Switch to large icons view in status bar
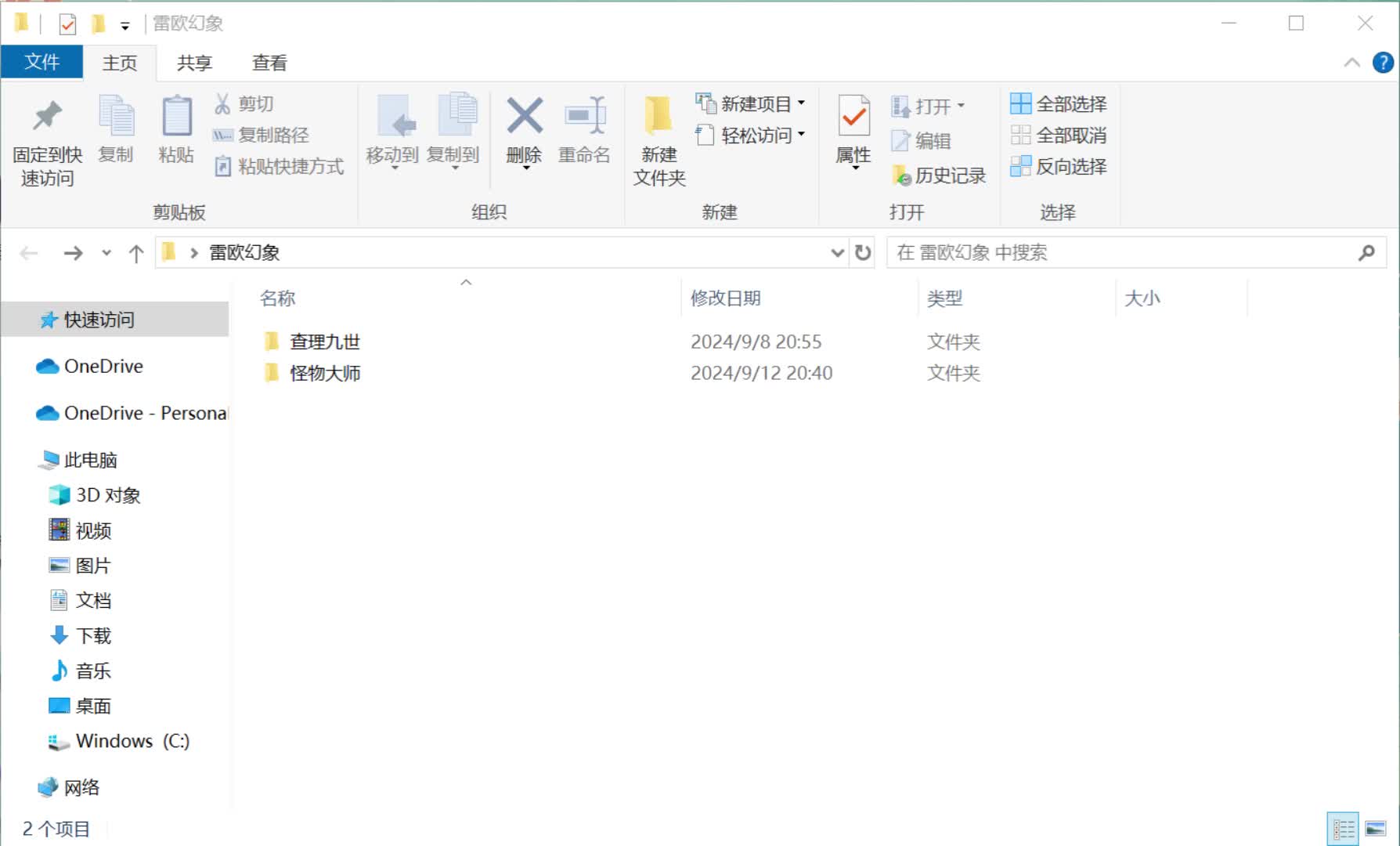Screen dimensions: 1400x846 pos(1376,829)
